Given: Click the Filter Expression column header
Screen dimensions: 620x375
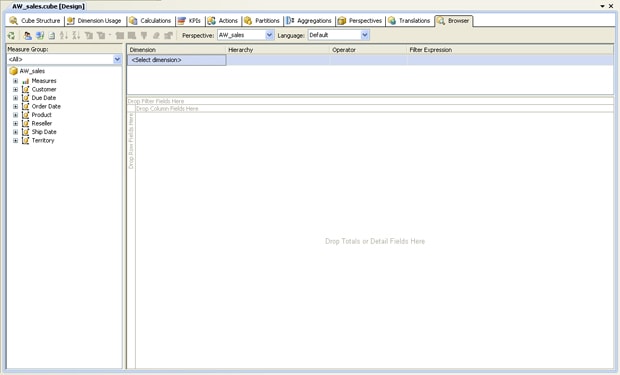Looking at the screenshot, I should click(510, 50).
